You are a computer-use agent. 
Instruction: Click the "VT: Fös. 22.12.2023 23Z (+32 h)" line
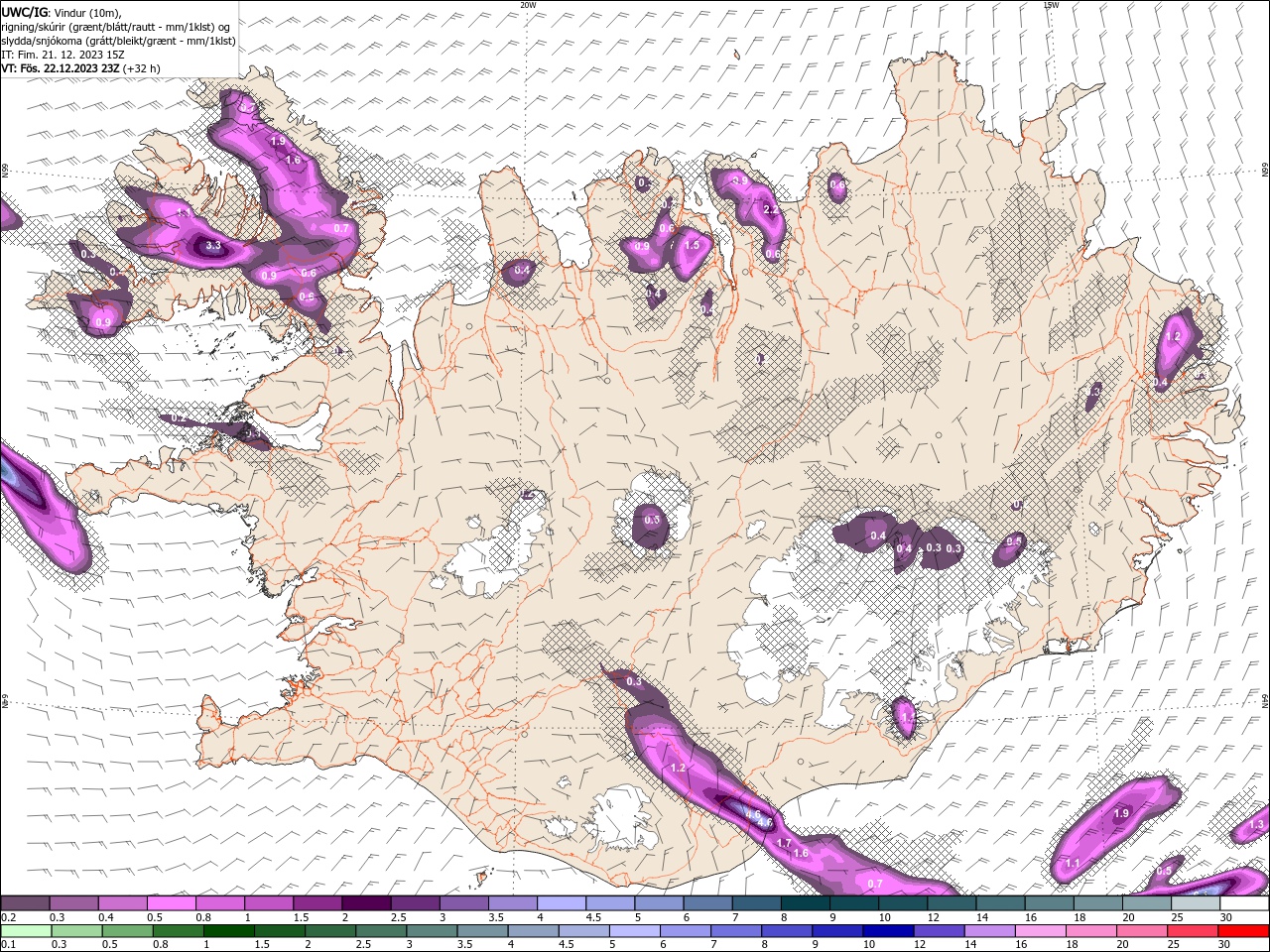pyautogui.click(x=80, y=68)
